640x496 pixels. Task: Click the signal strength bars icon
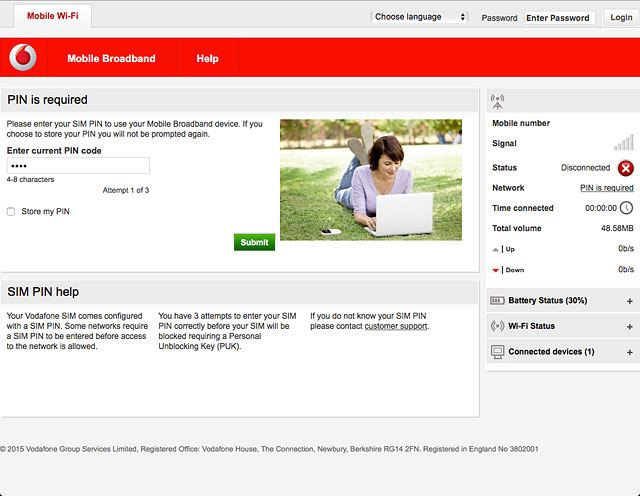[623, 143]
